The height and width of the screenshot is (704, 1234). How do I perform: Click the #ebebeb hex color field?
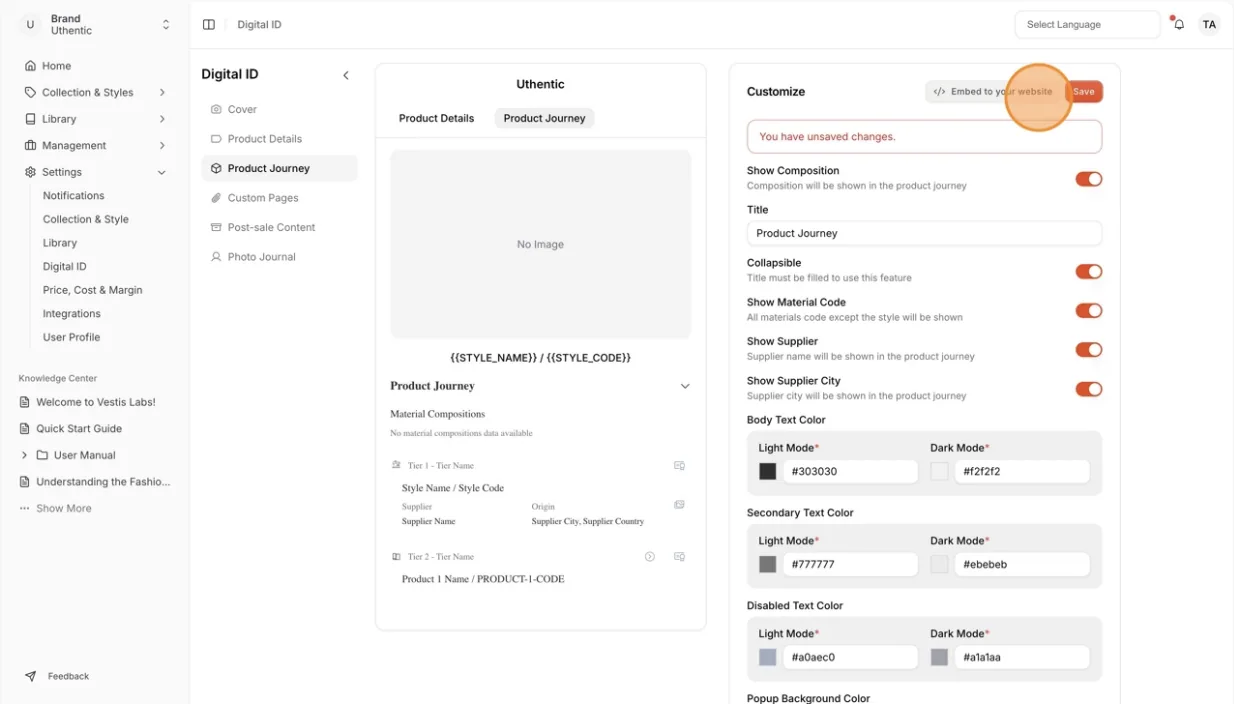1022,565
